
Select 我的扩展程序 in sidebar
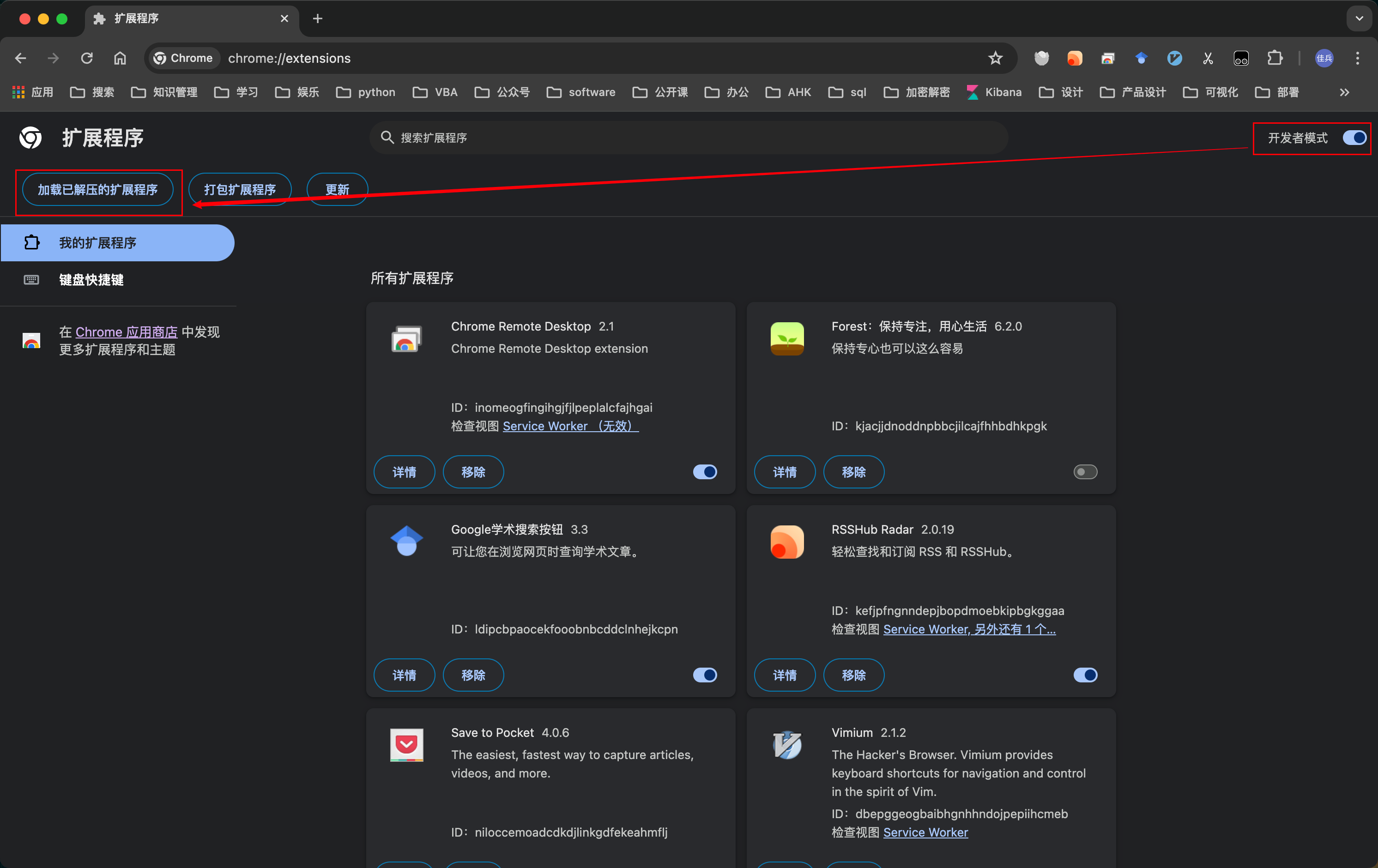pyautogui.click(x=117, y=242)
